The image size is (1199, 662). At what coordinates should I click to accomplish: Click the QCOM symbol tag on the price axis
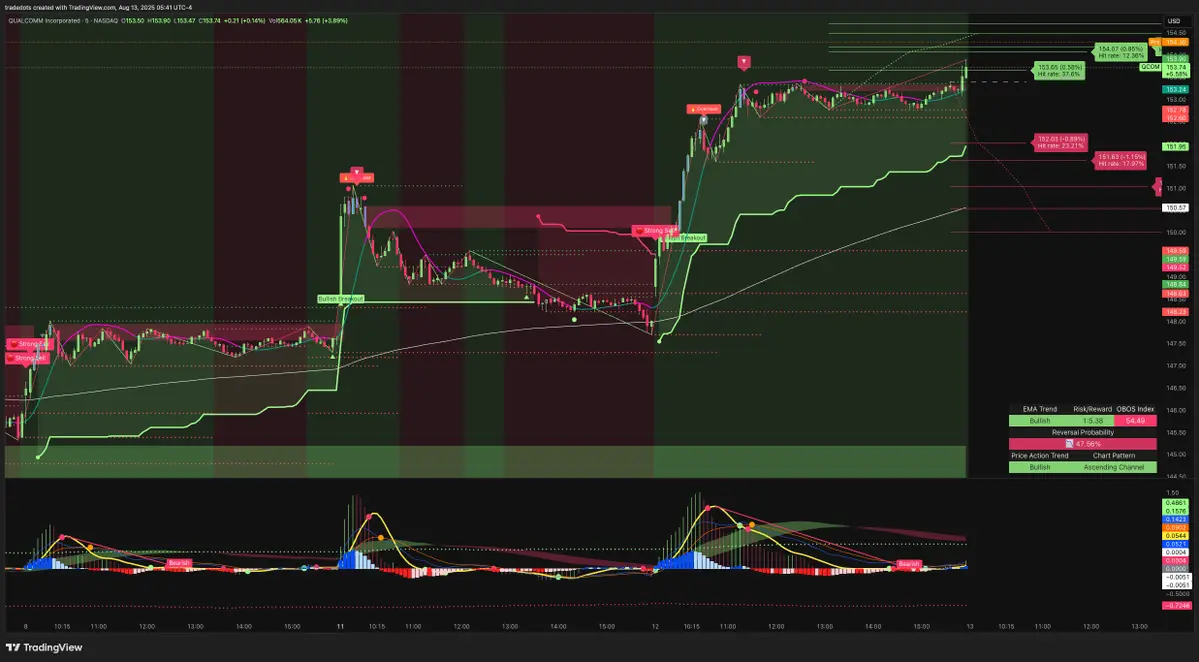(x=1150, y=67)
